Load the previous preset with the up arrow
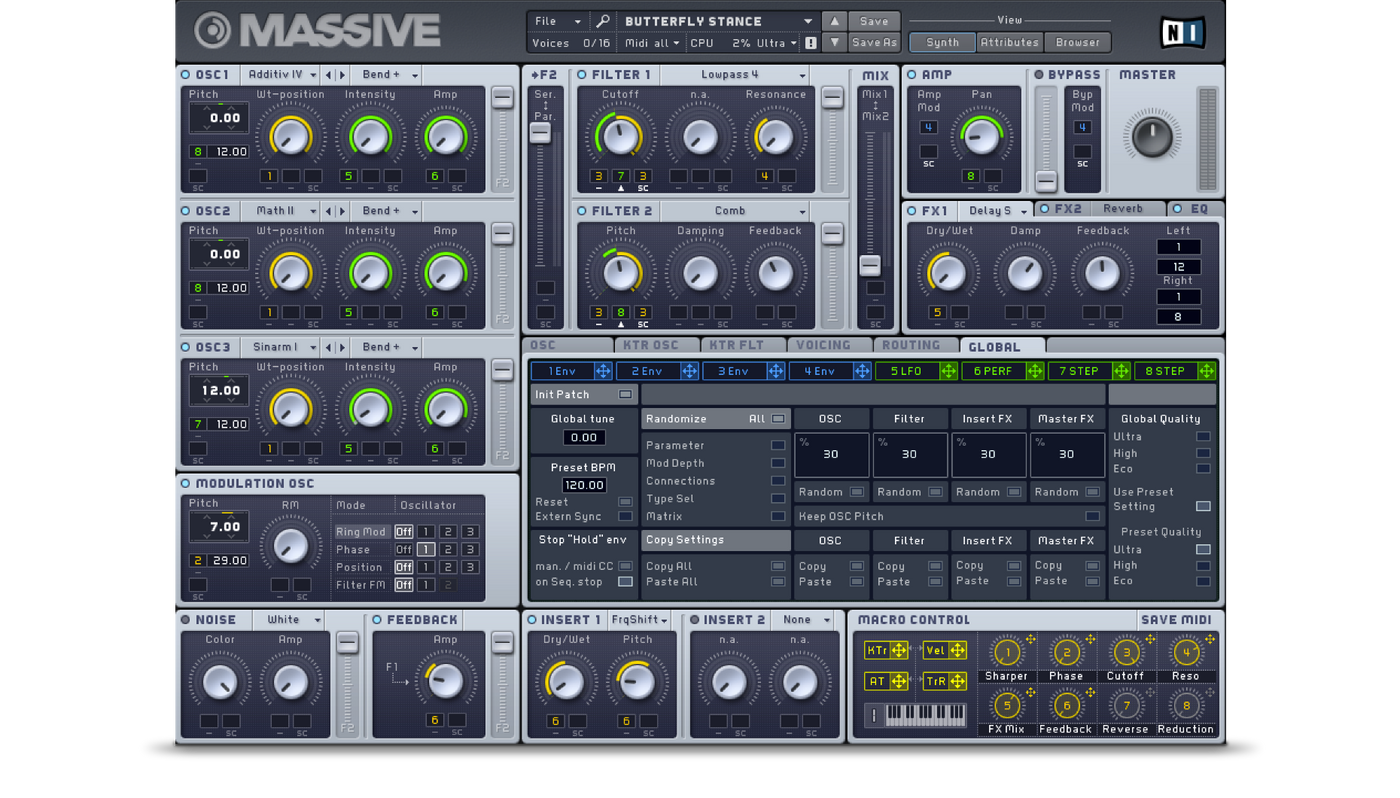The image size is (1400, 798). 834,21
